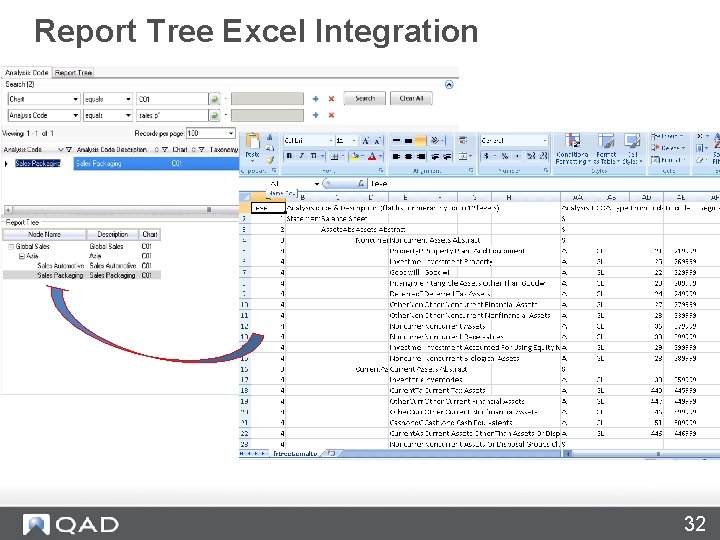This screenshot has height=540, width=720.
Task: Open the font size dropdown in Excel
Action: click(354, 141)
